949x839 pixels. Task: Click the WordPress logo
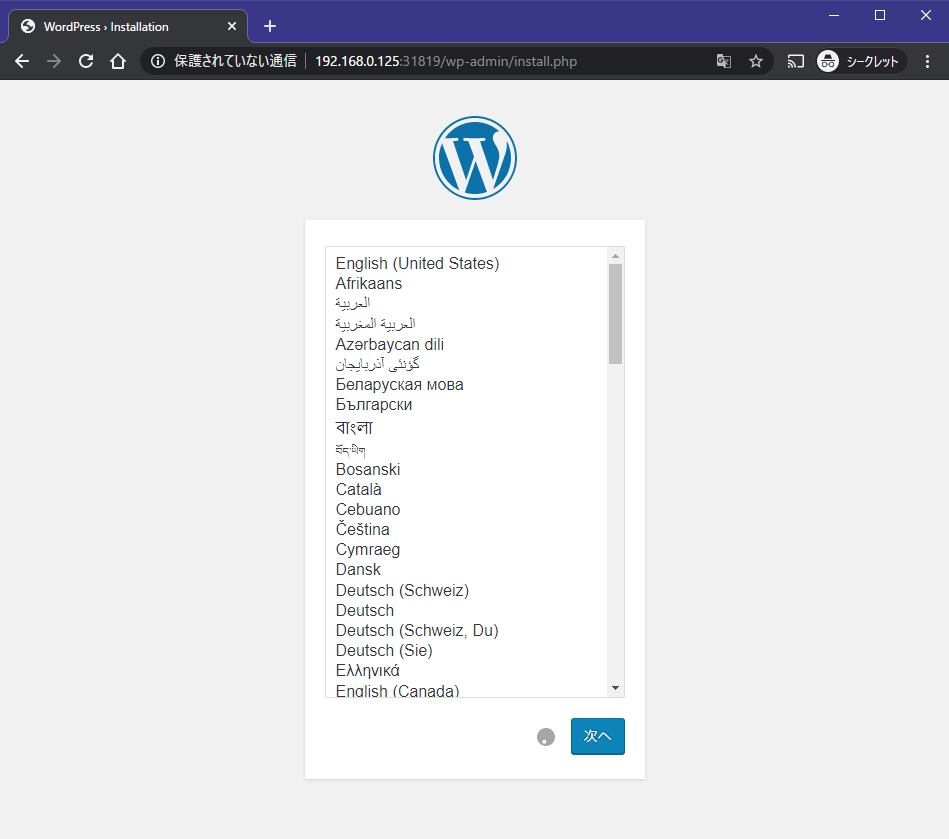tap(474, 158)
